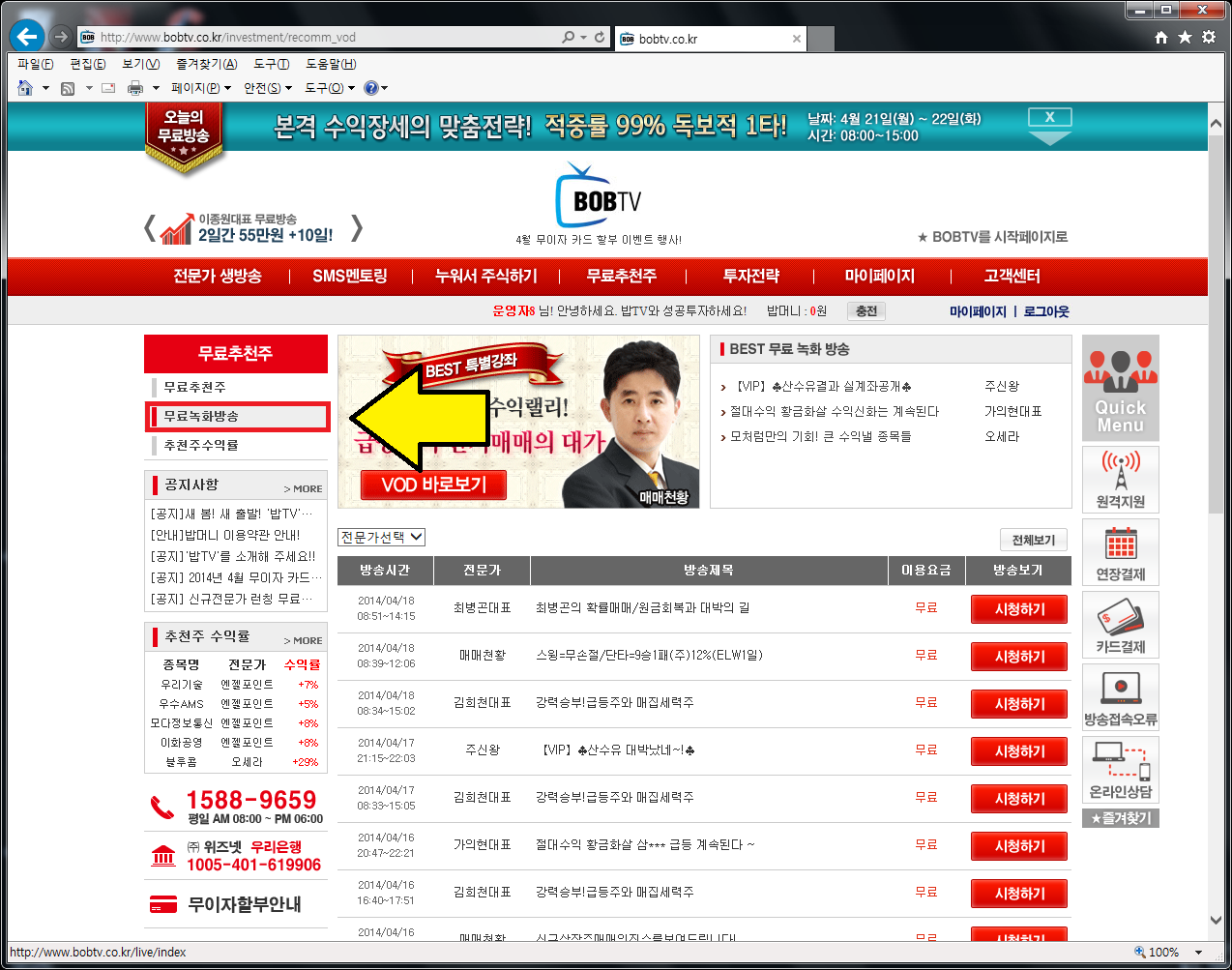
Task: Click the BOBTV logo
Action: [599, 195]
